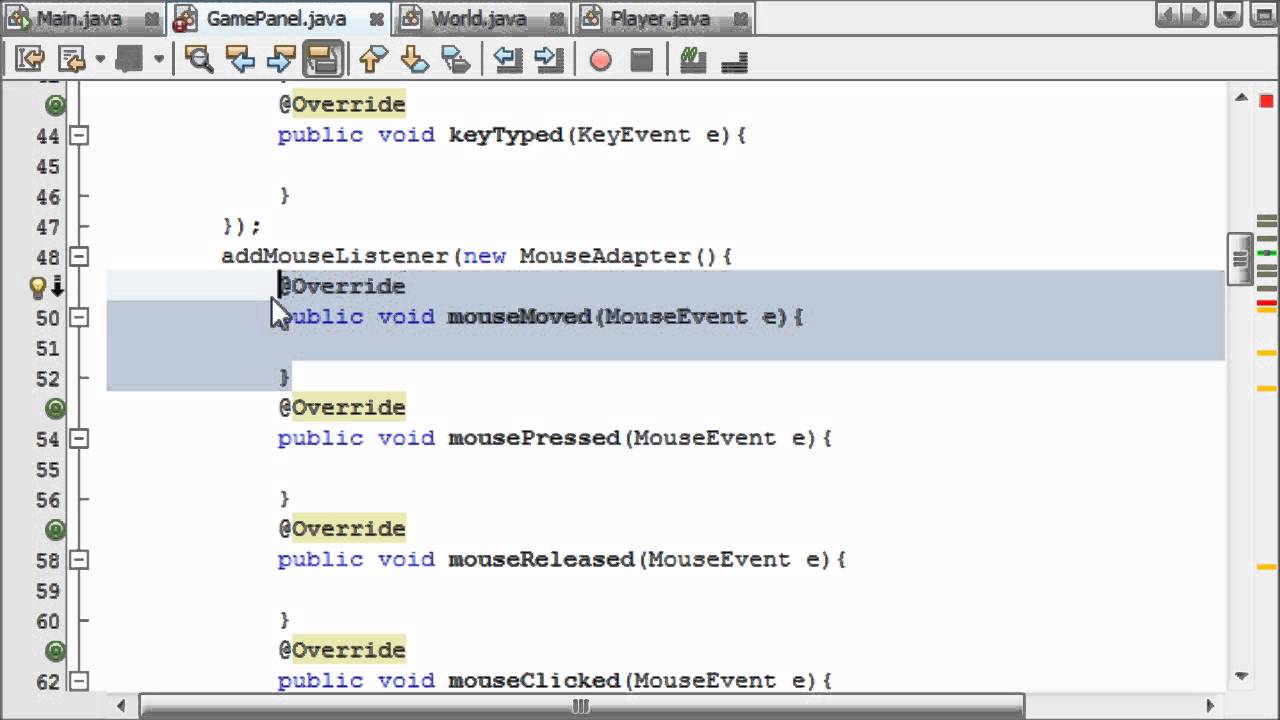Click horizontal scrollbar thumb
Image resolution: width=1280 pixels, height=720 pixels.
pyautogui.click(x=582, y=706)
